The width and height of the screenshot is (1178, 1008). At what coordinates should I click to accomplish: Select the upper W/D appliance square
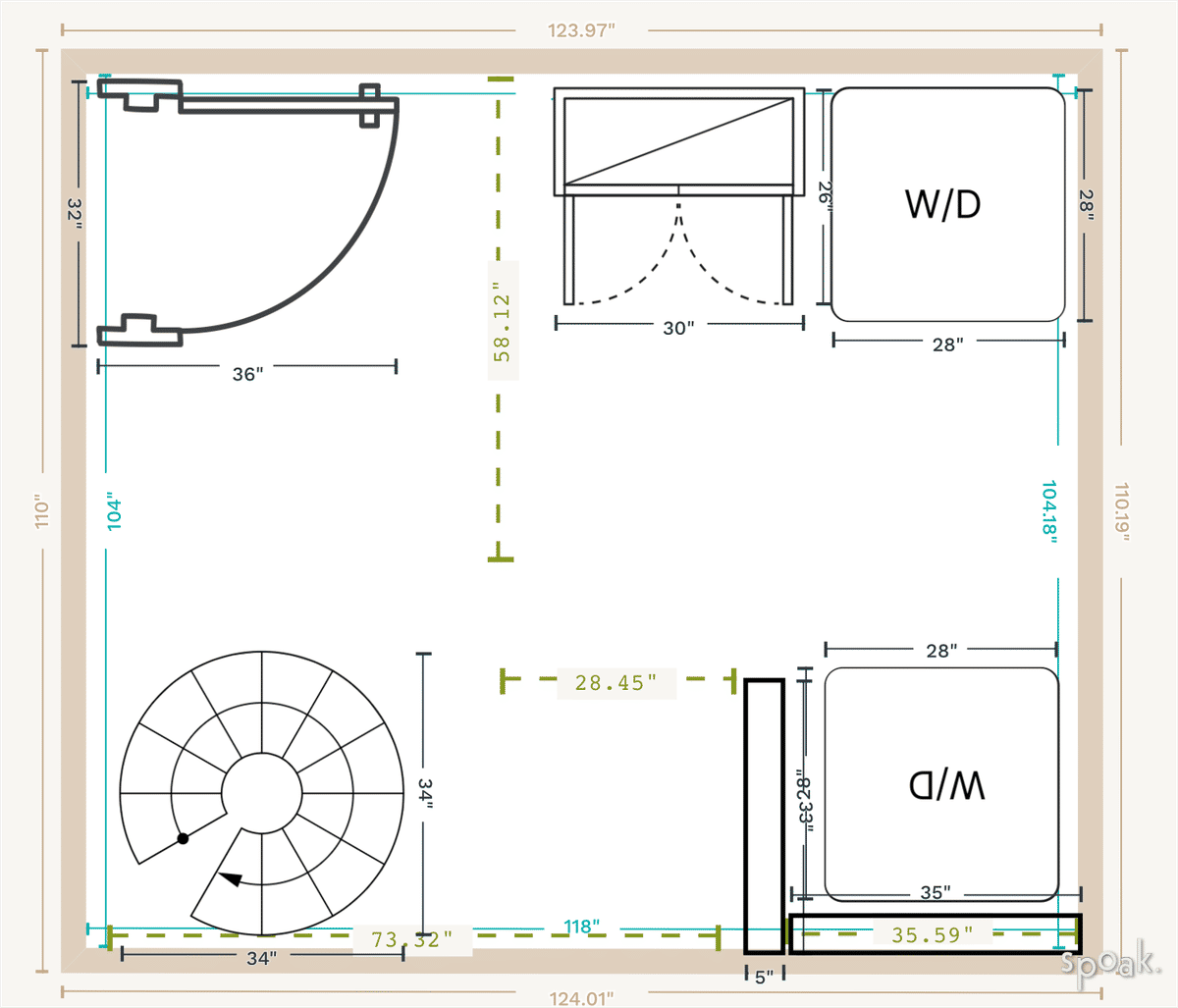pyautogui.click(x=948, y=204)
